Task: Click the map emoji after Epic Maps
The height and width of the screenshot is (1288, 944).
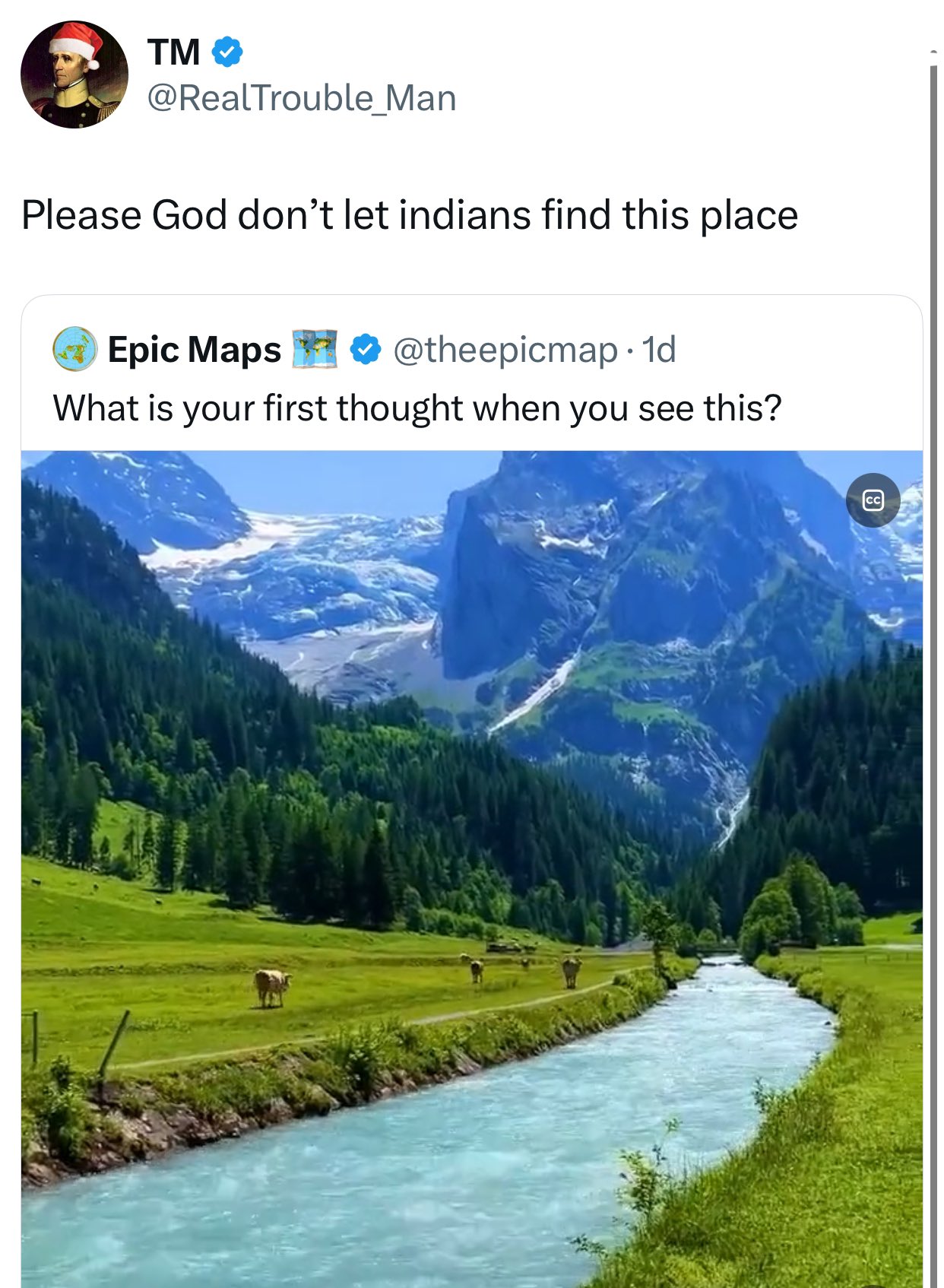Action: (315, 350)
